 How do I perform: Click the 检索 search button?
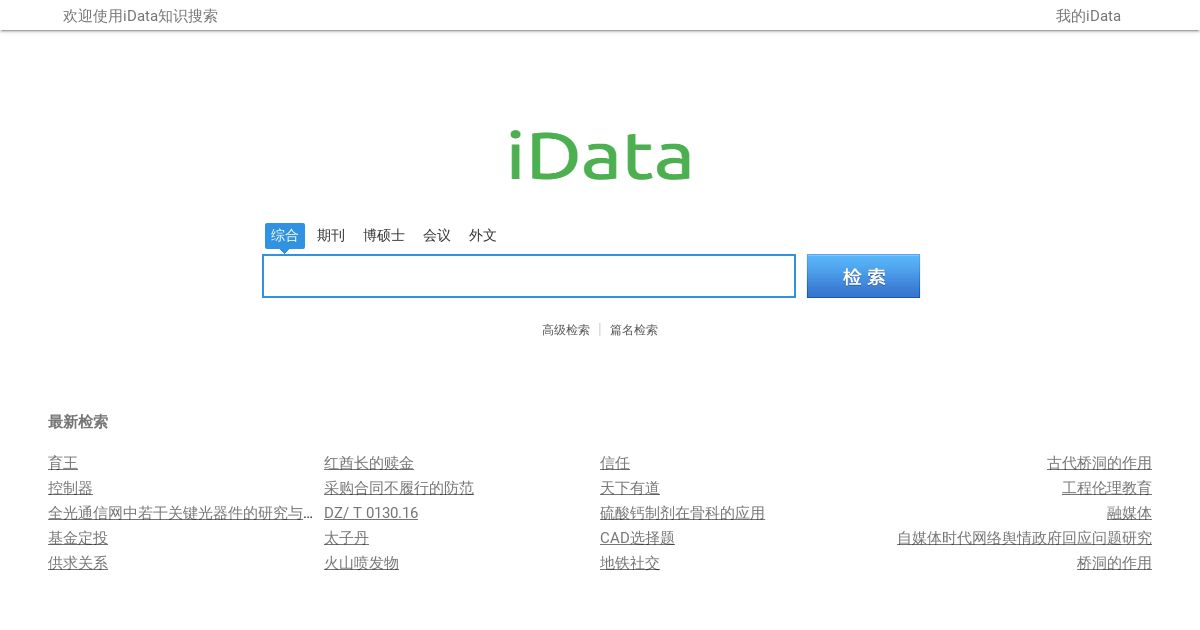pos(863,276)
